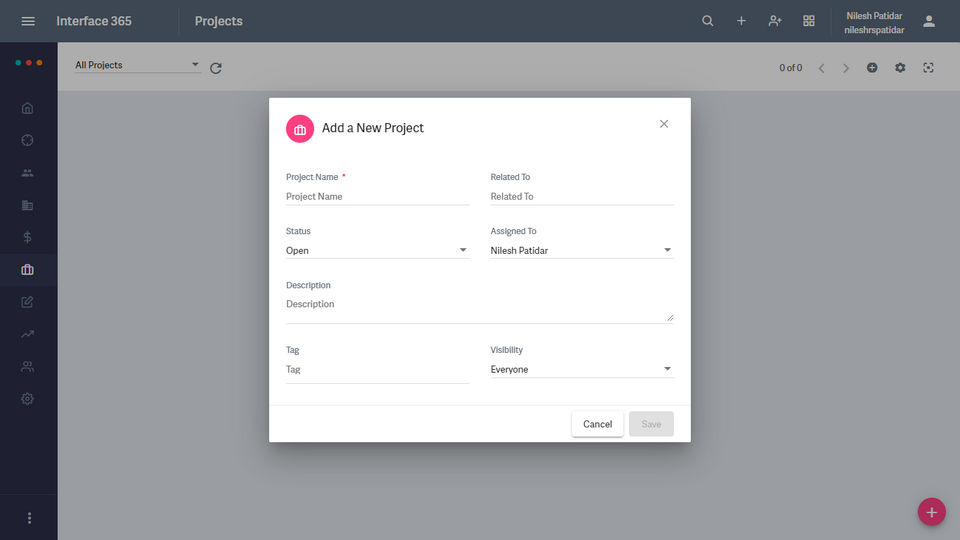Click the add user icon in the header
The width and height of the screenshot is (960, 540).
tap(774, 21)
